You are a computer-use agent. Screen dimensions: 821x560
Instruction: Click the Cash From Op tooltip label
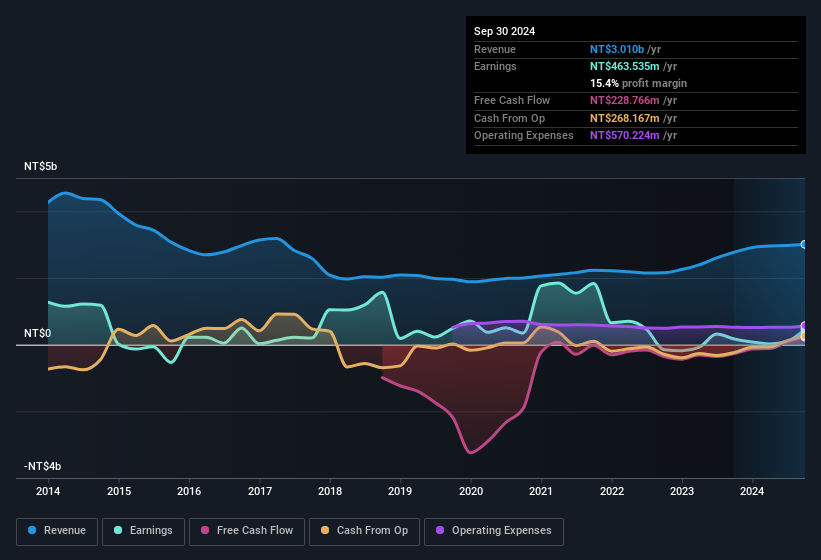click(x=509, y=118)
